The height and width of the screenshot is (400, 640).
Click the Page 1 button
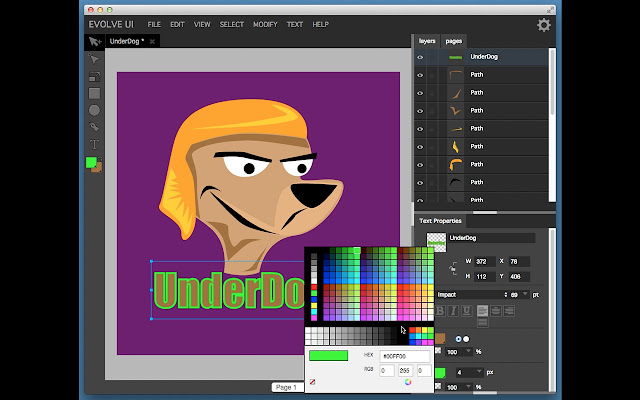coord(286,387)
